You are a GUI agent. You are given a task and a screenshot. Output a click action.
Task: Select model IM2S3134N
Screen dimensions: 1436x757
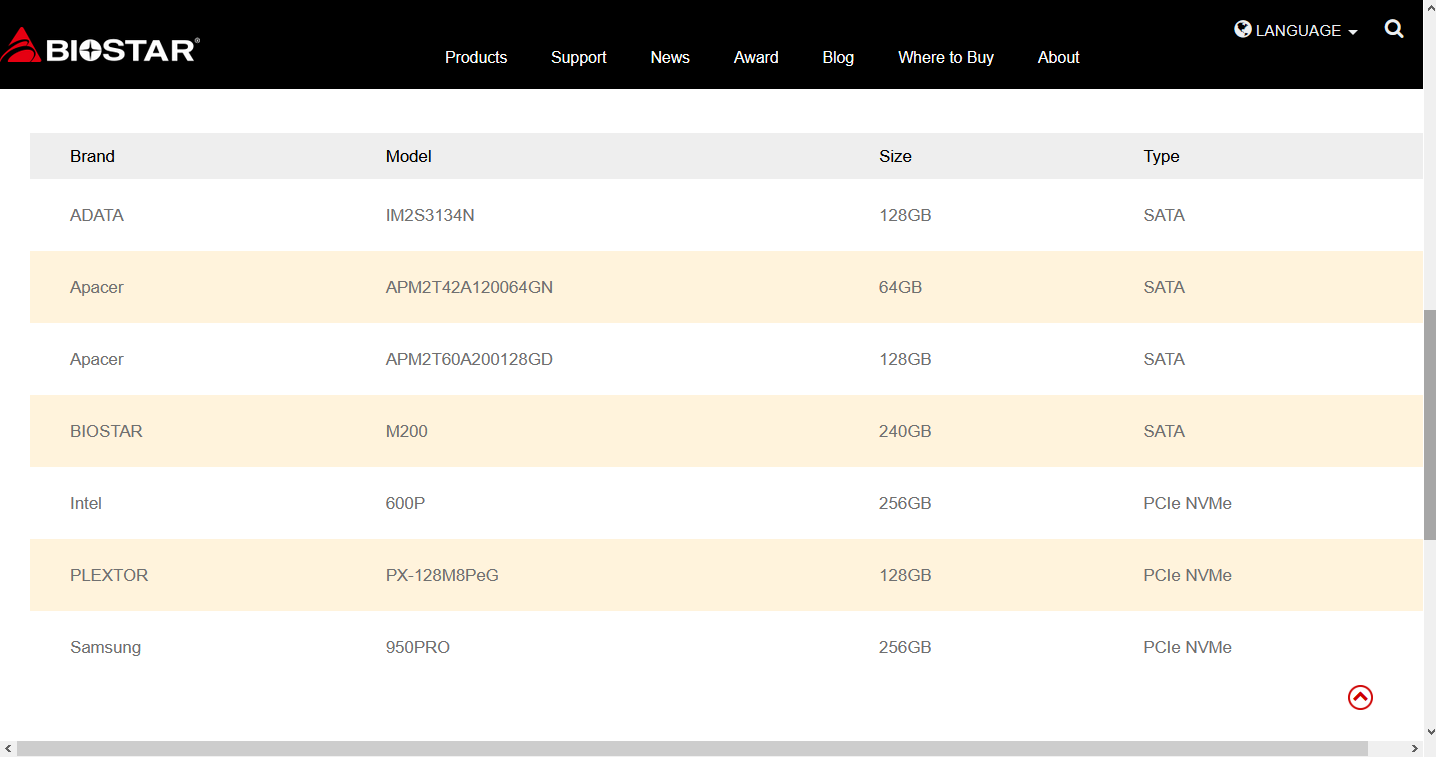pos(430,215)
